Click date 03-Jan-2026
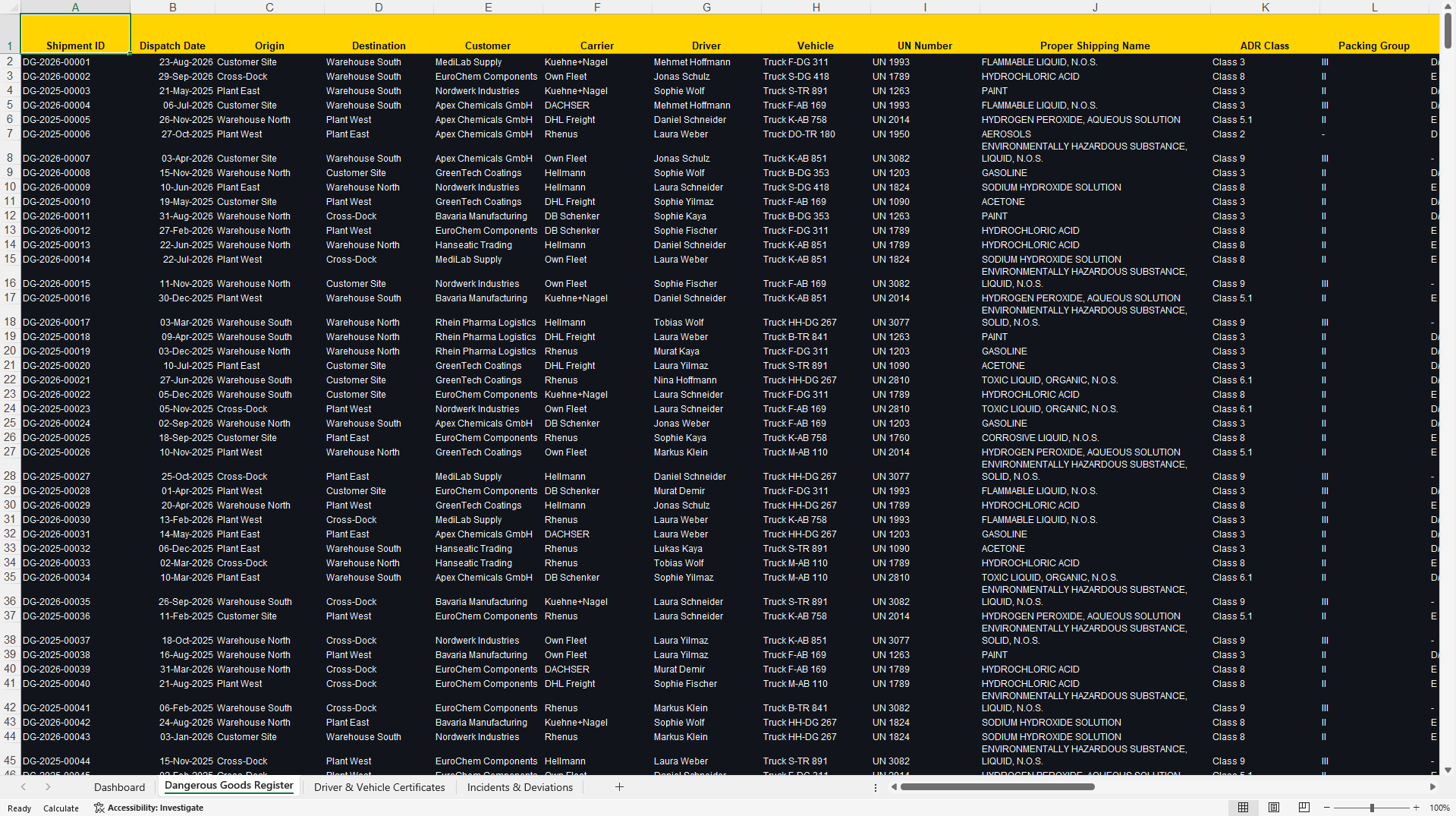This screenshot has width=1456, height=816. click(172, 736)
